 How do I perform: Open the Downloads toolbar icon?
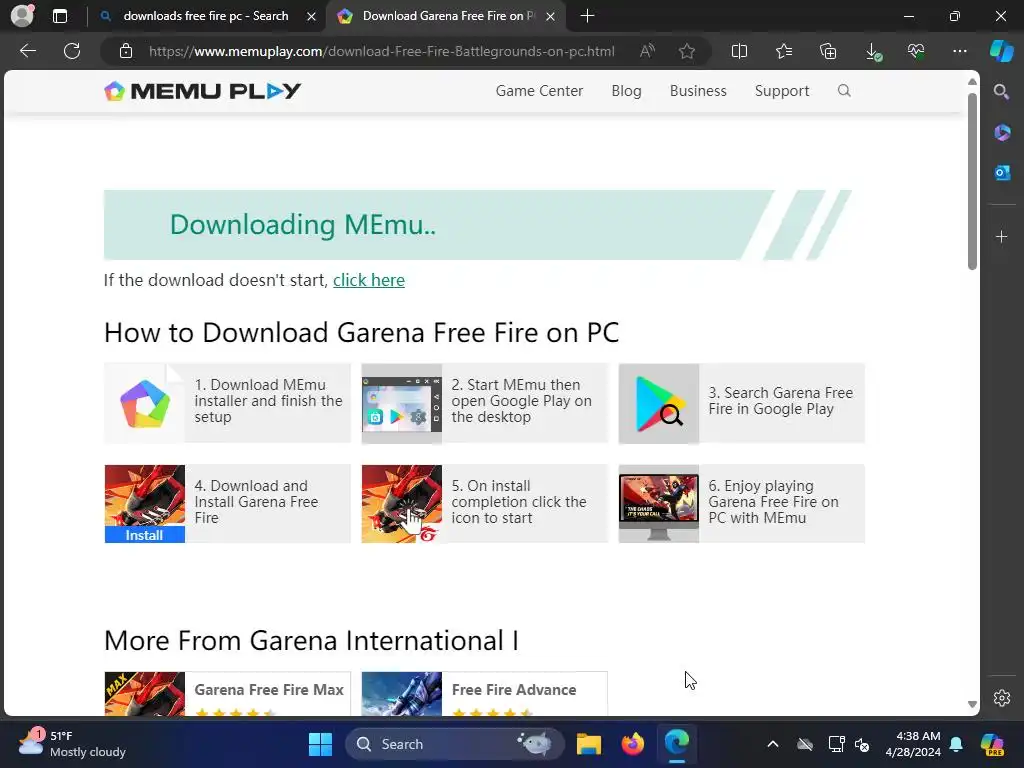pos(872,52)
